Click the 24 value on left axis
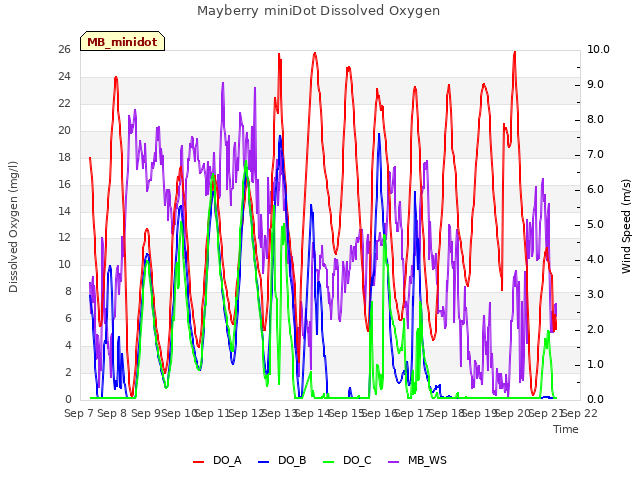 [64, 76]
